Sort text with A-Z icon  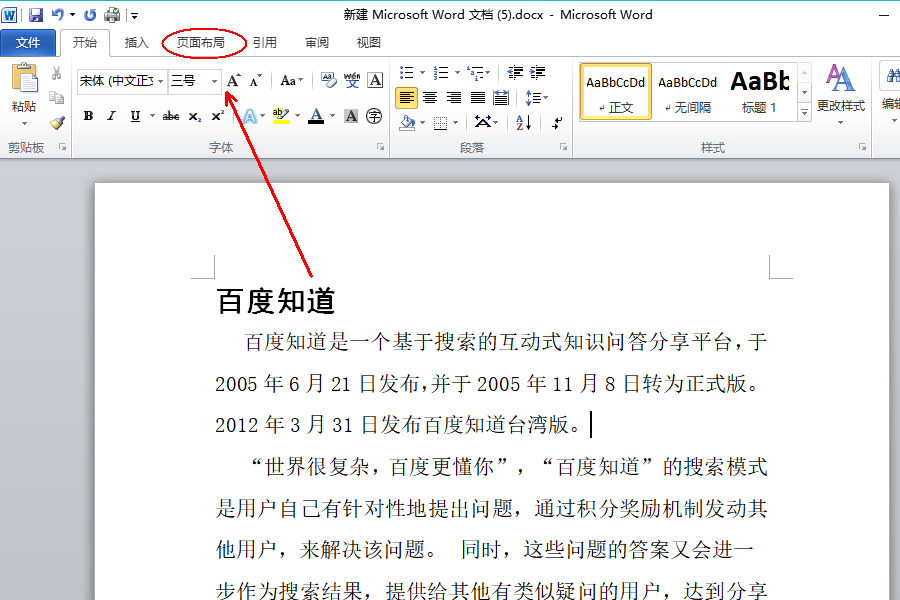tap(523, 122)
